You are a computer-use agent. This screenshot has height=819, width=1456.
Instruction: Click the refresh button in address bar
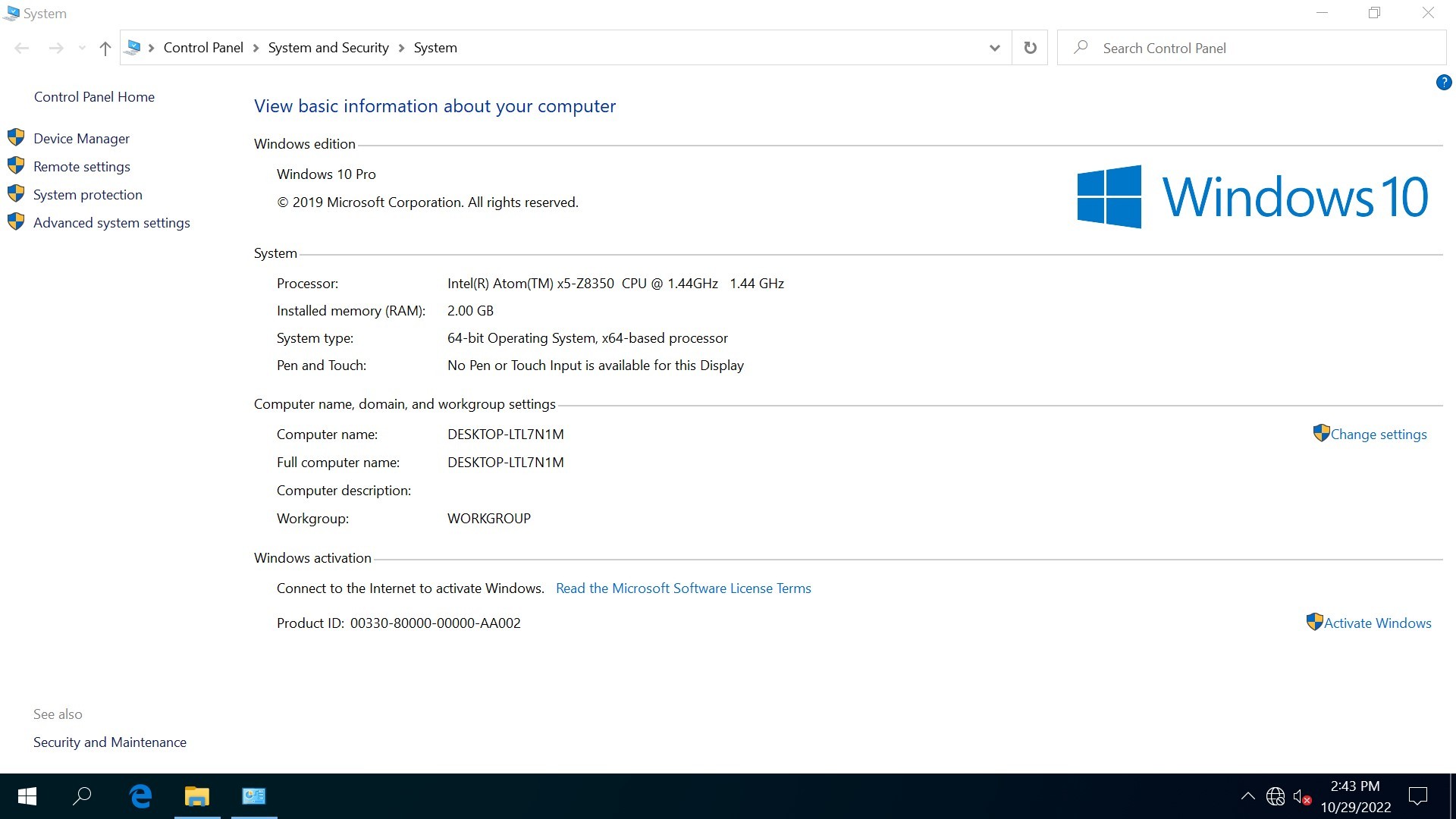click(x=1030, y=48)
